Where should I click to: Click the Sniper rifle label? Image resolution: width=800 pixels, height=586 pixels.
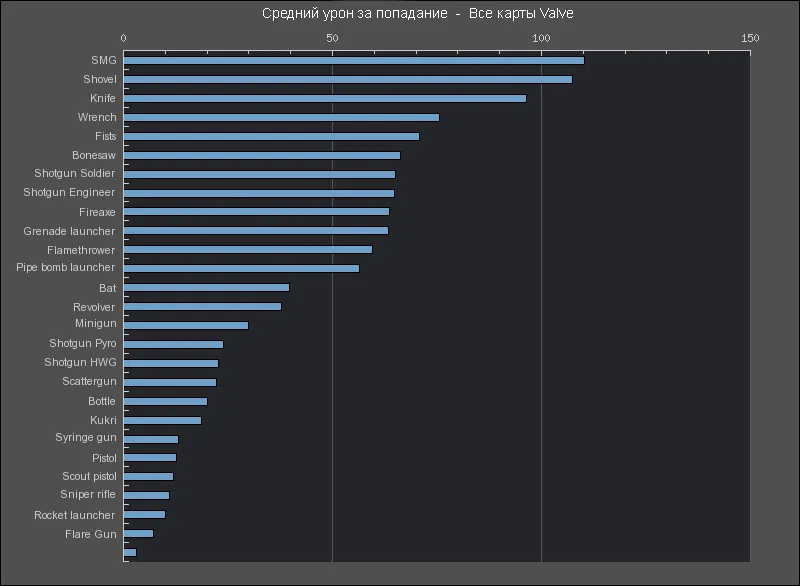pyautogui.click(x=88, y=495)
